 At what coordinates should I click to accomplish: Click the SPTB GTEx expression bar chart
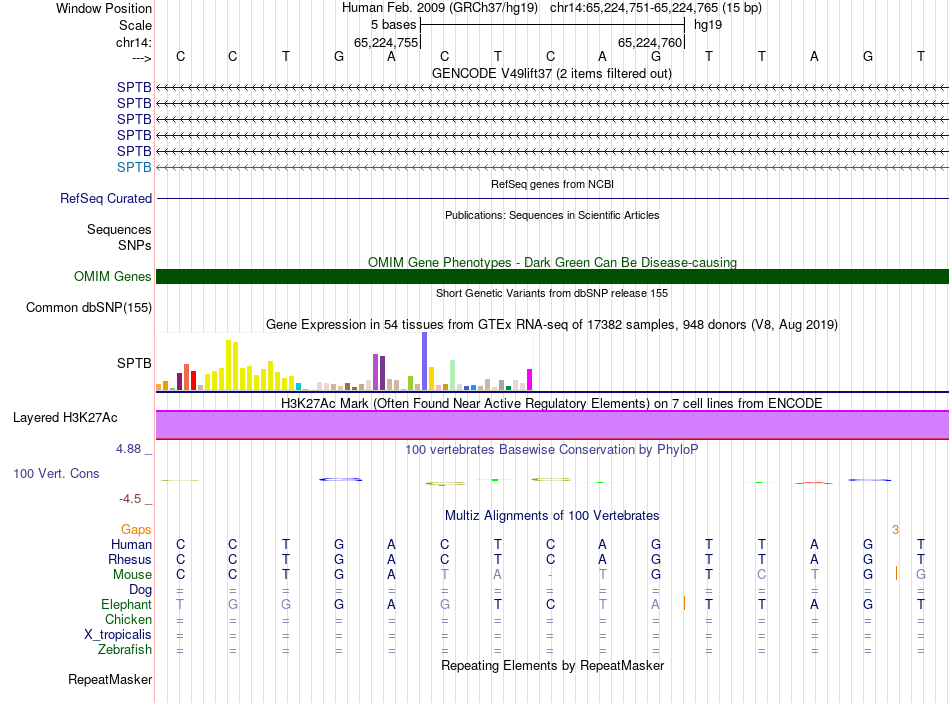pyautogui.click(x=344, y=361)
